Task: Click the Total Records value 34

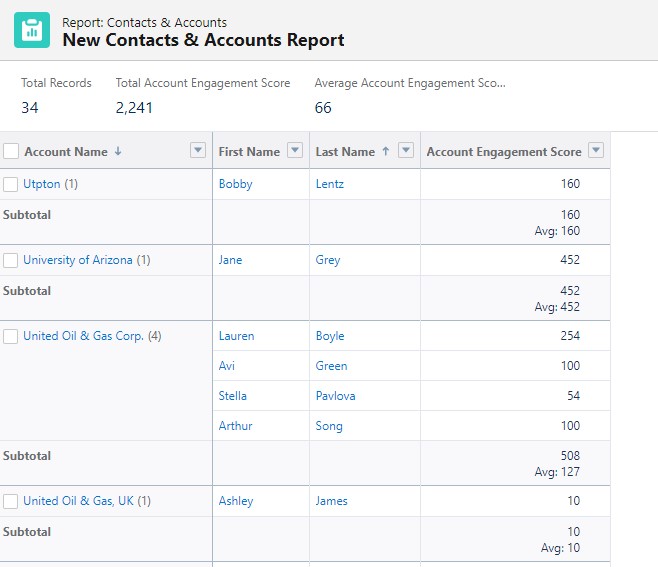Action: coord(30,108)
